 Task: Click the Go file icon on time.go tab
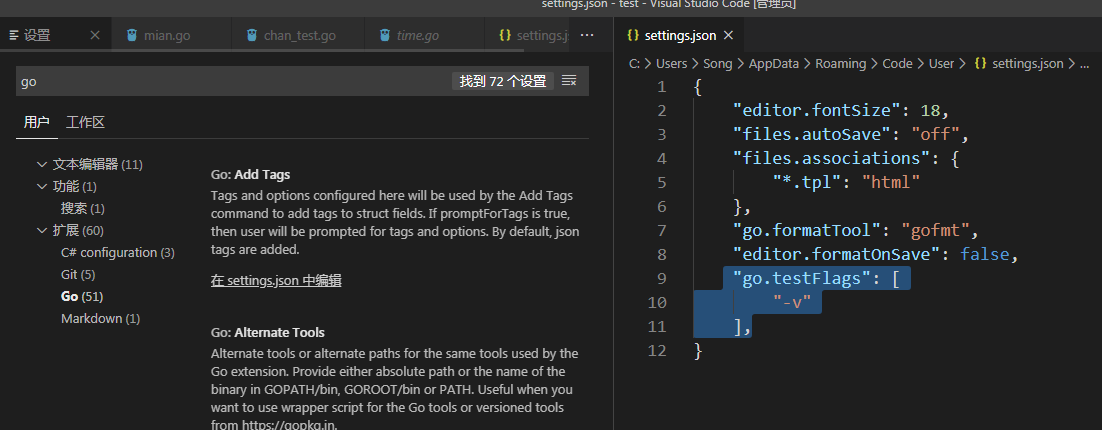click(384, 35)
